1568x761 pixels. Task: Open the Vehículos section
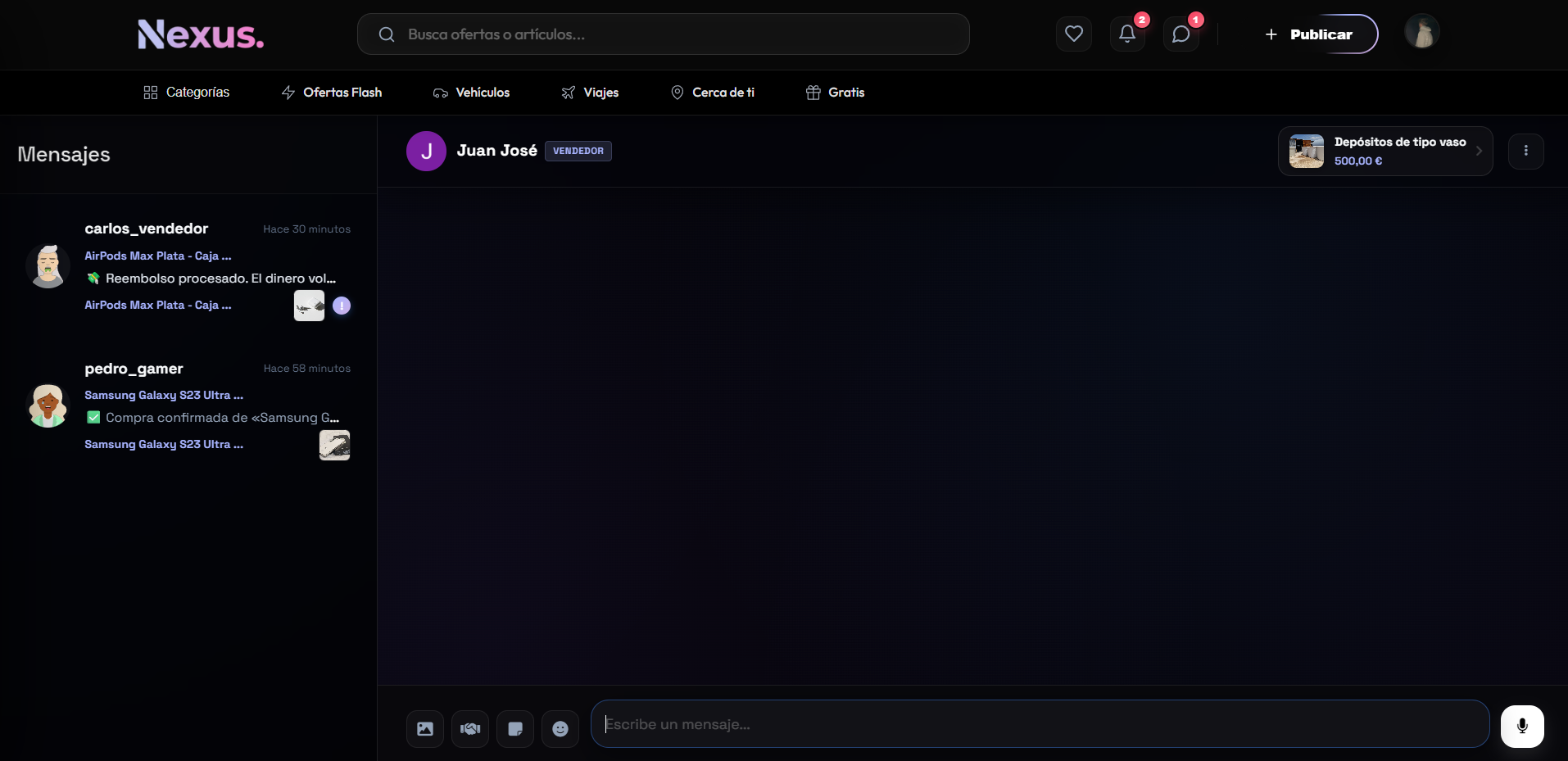coord(471,93)
